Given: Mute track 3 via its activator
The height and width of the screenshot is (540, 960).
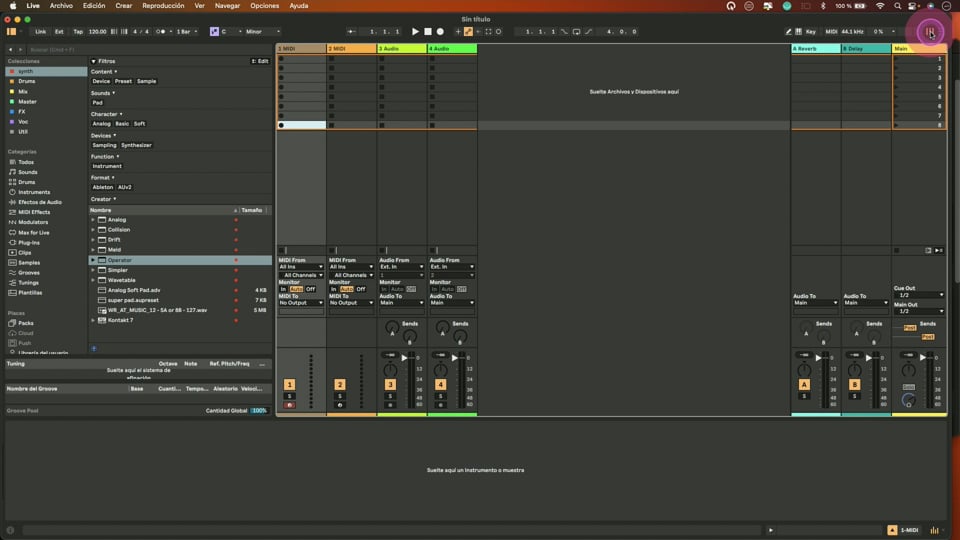Looking at the screenshot, I should [390, 384].
